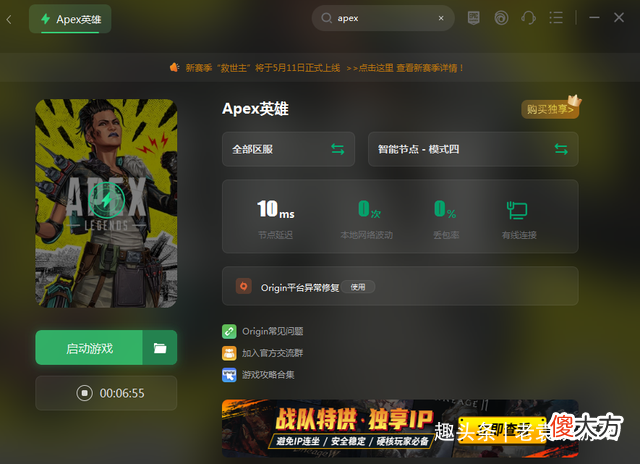
Task: Click the 购买独享 button
Action: pyautogui.click(x=550, y=109)
